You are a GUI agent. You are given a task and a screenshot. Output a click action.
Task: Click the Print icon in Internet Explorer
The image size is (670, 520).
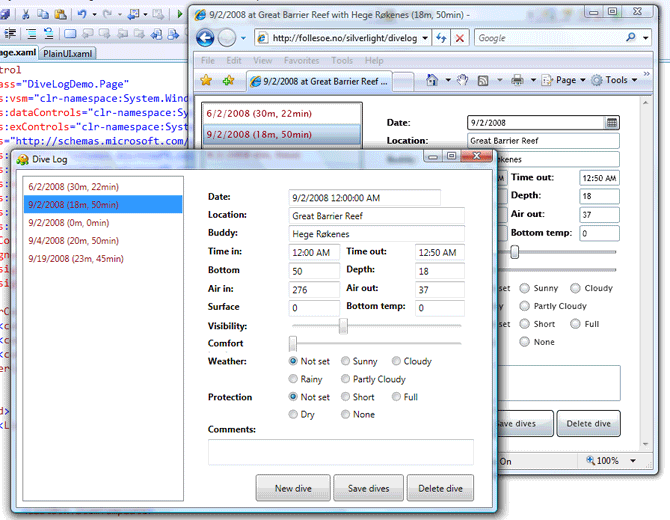pyautogui.click(x=517, y=80)
